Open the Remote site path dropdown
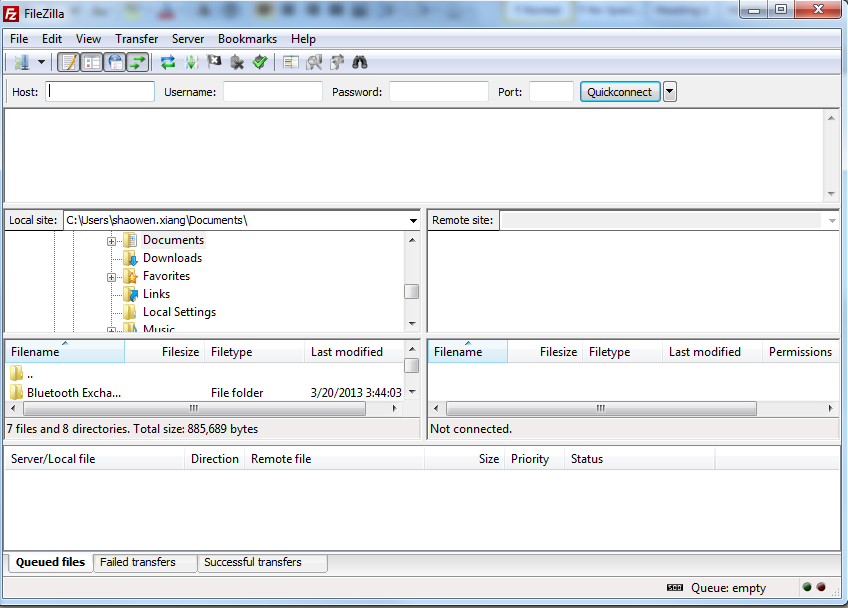The height and width of the screenshot is (608, 848). tap(832, 220)
